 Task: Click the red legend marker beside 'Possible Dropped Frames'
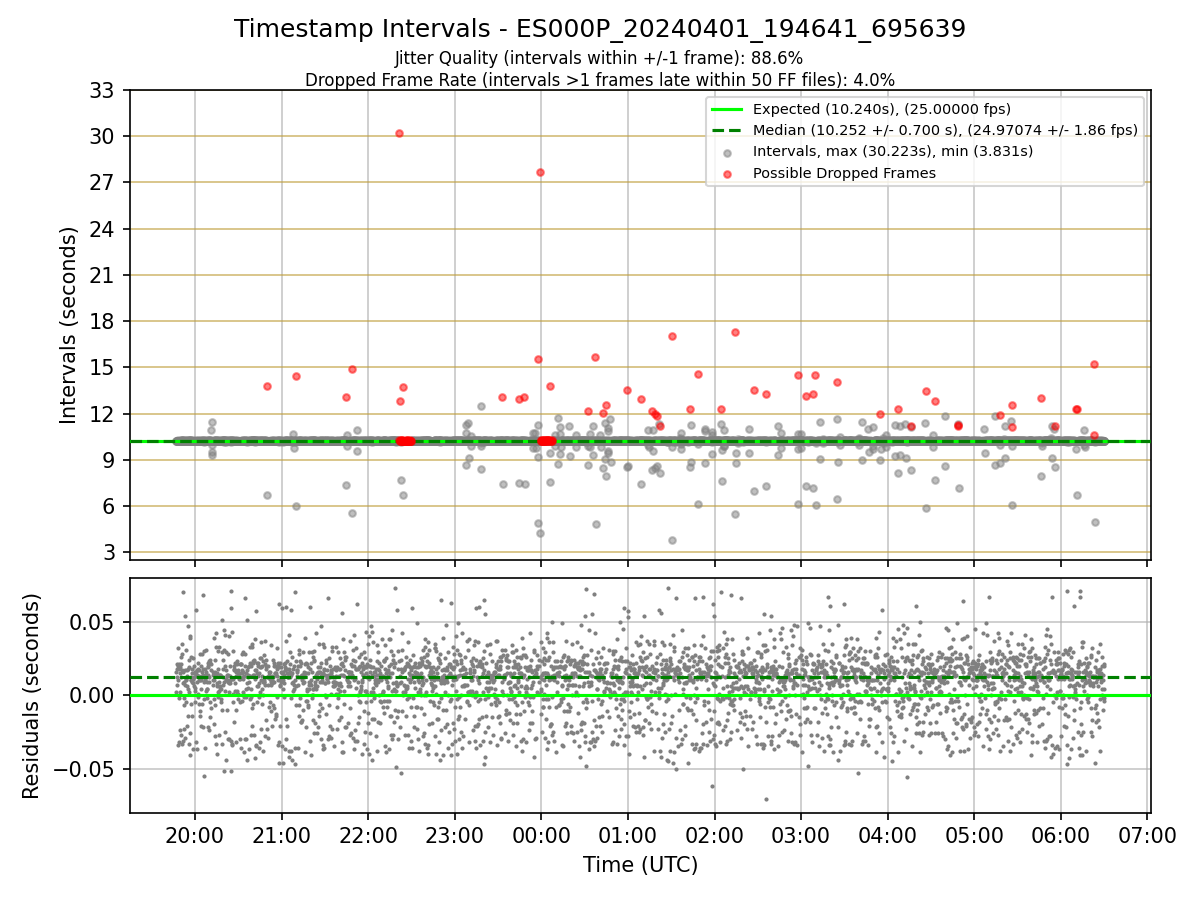pyautogui.click(x=727, y=174)
